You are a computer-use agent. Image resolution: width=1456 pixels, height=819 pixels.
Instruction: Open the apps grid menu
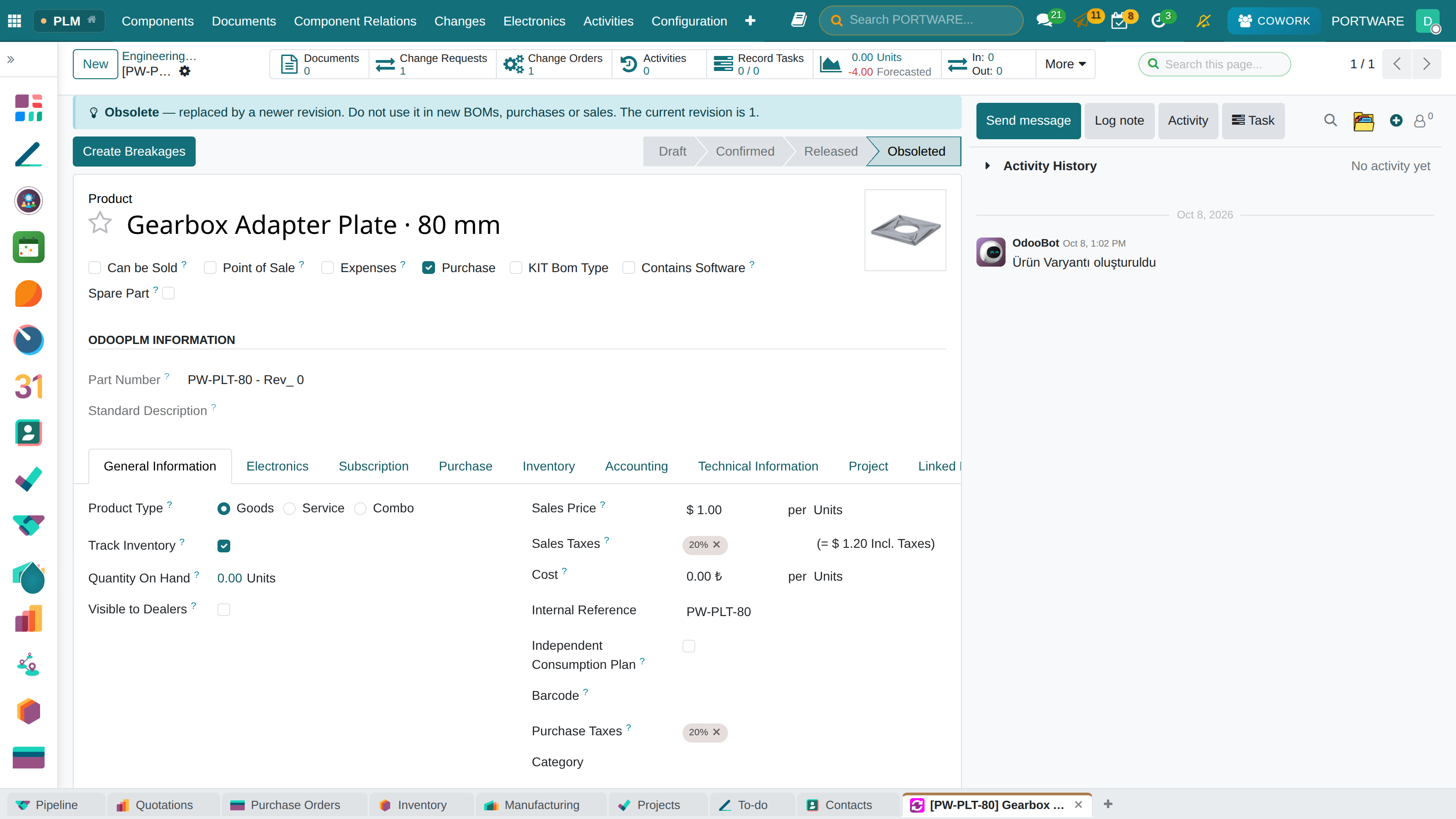[15, 21]
